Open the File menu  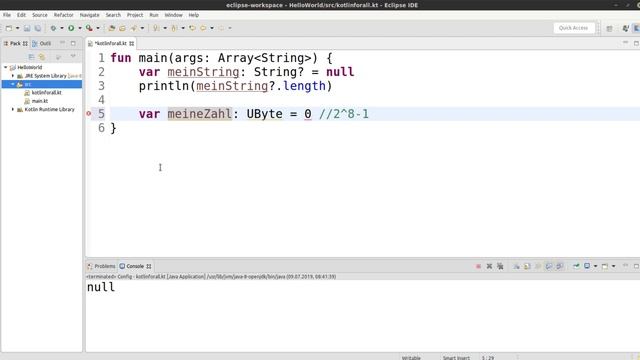[x=7, y=15]
